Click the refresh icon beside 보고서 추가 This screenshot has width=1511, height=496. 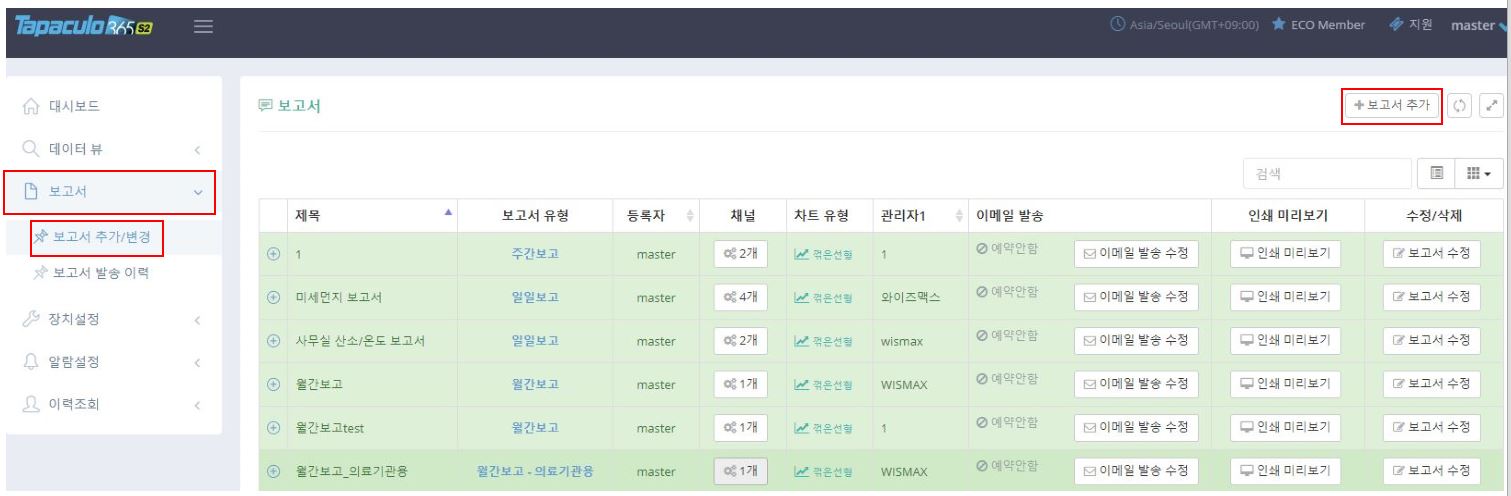coord(1461,105)
